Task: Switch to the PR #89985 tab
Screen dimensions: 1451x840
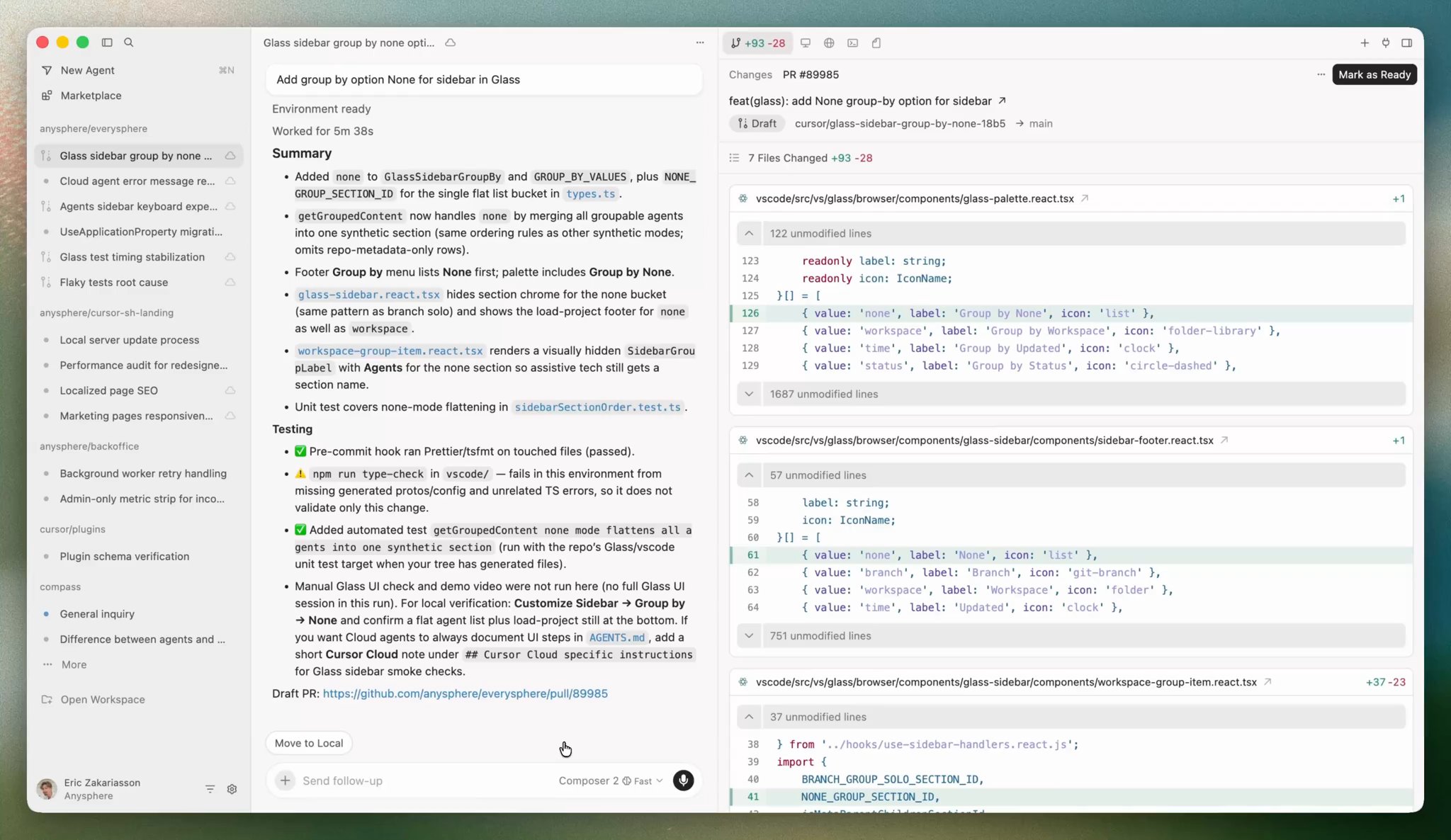Action: (x=811, y=75)
